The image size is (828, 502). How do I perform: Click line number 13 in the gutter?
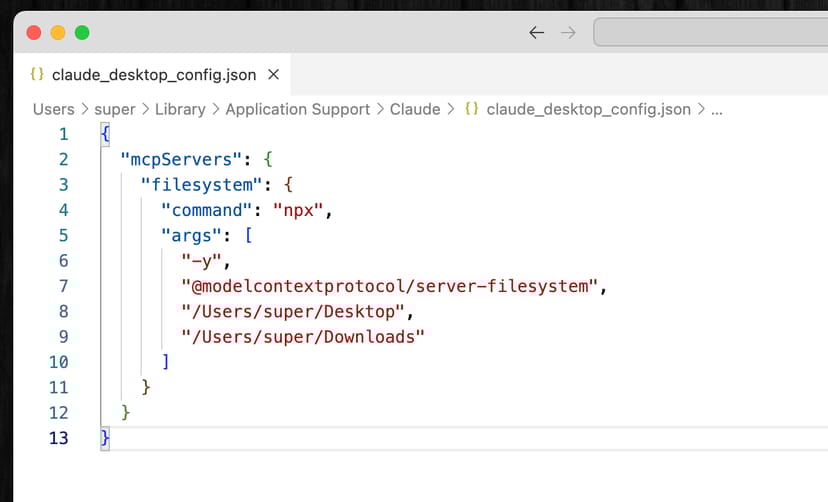pos(59,438)
